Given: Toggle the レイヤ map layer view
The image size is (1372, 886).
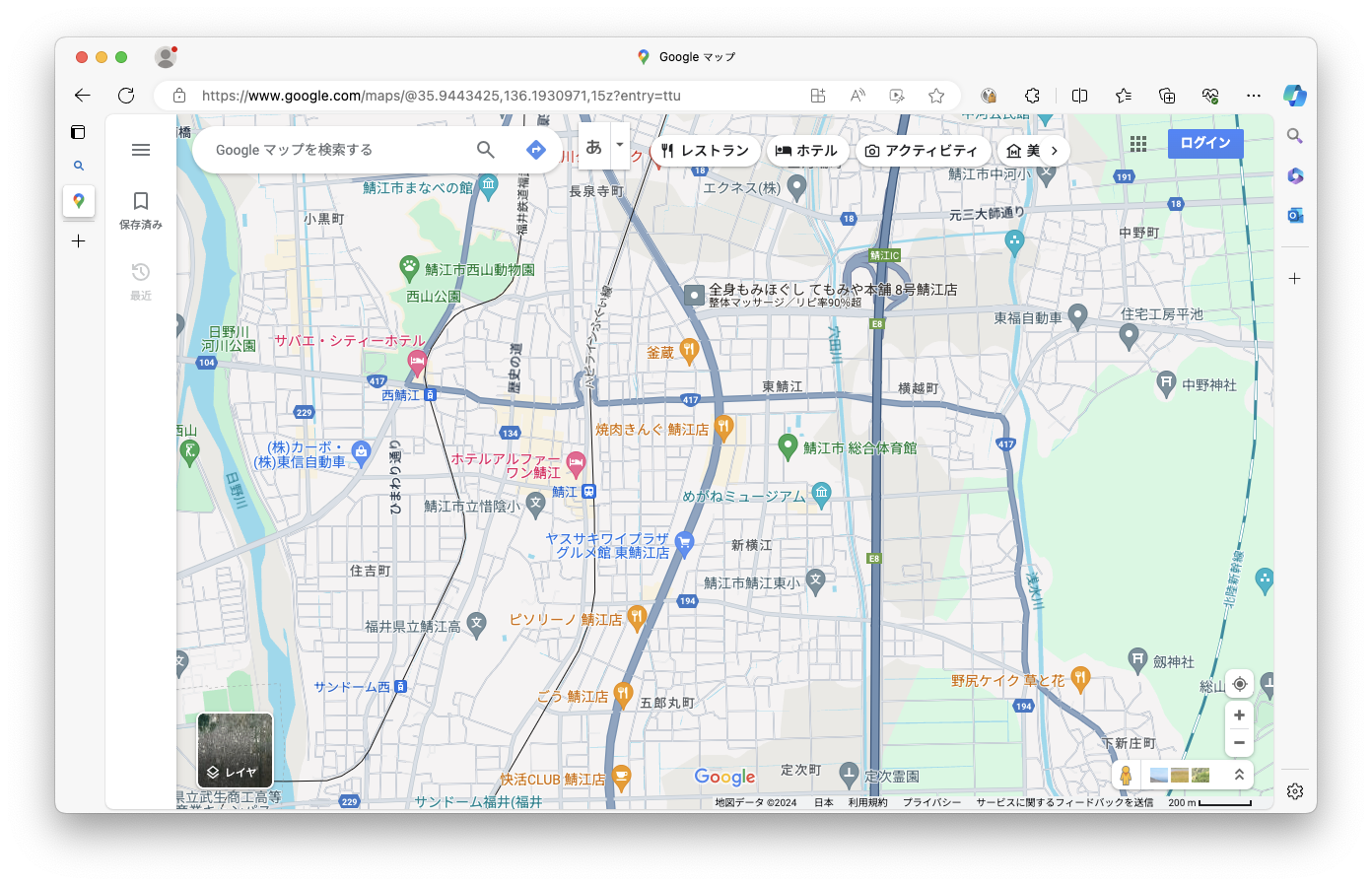Looking at the screenshot, I should 235,750.
